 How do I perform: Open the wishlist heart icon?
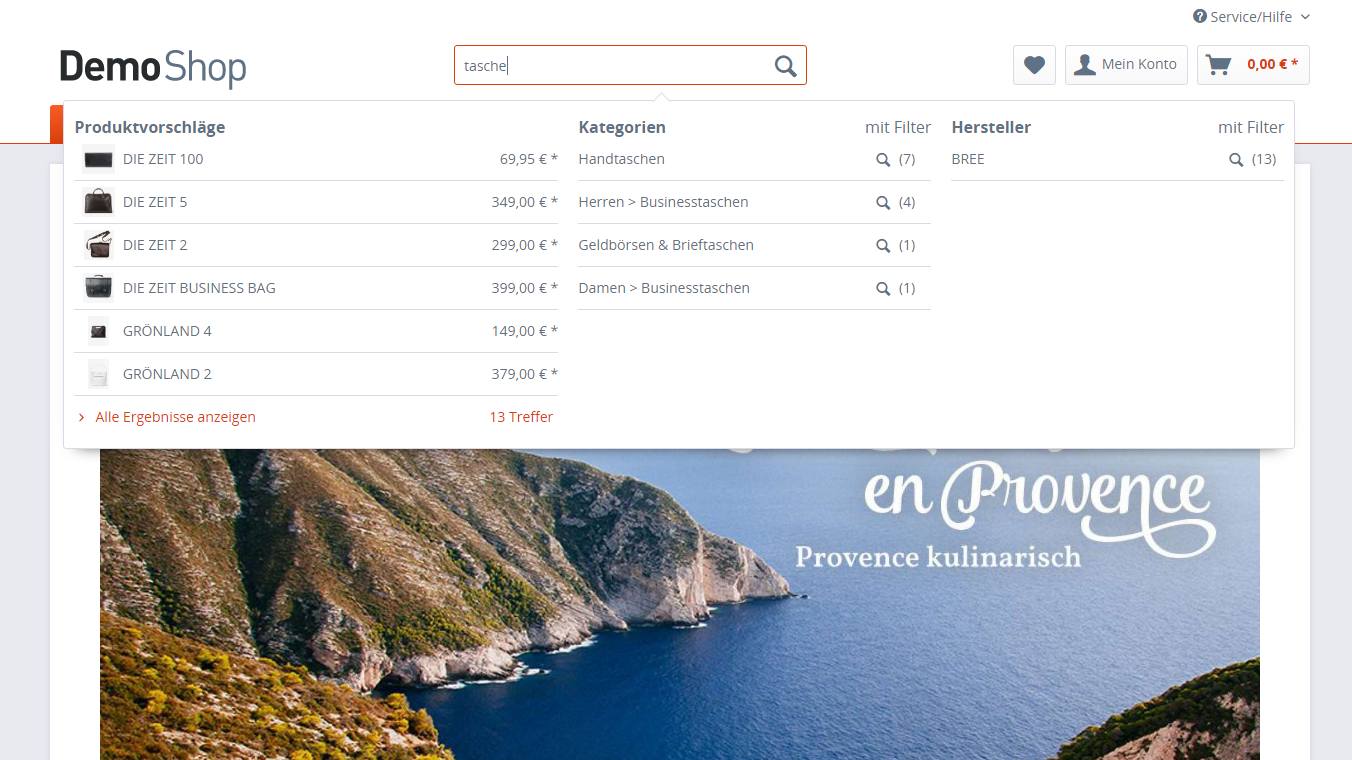[x=1034, y=65]
